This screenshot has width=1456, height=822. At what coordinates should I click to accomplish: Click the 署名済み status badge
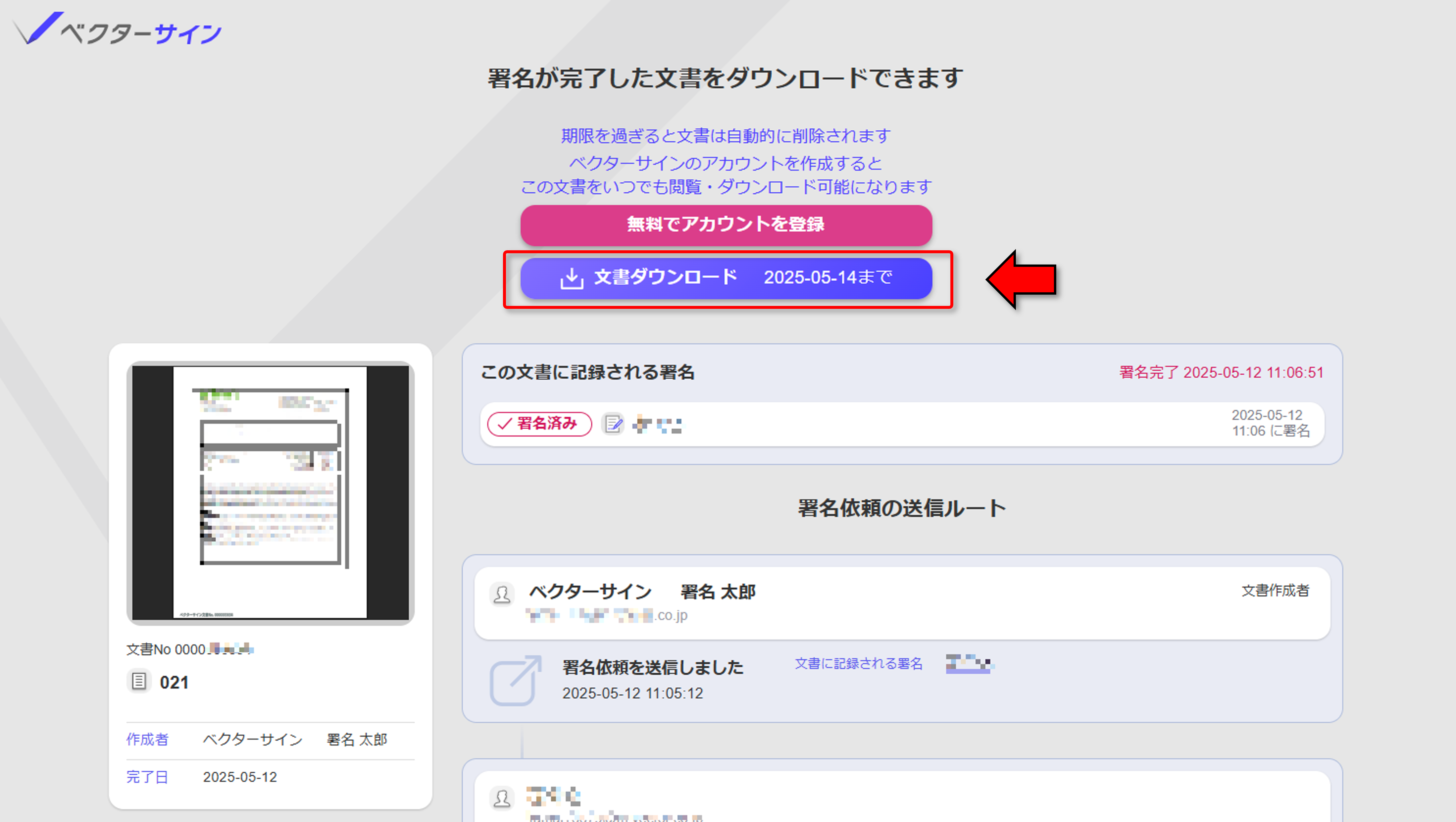[x=539, y=423]
